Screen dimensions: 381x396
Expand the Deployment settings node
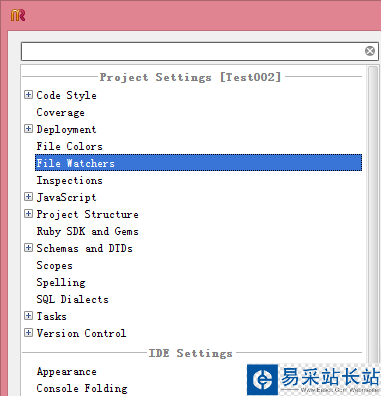click(28, 129)
